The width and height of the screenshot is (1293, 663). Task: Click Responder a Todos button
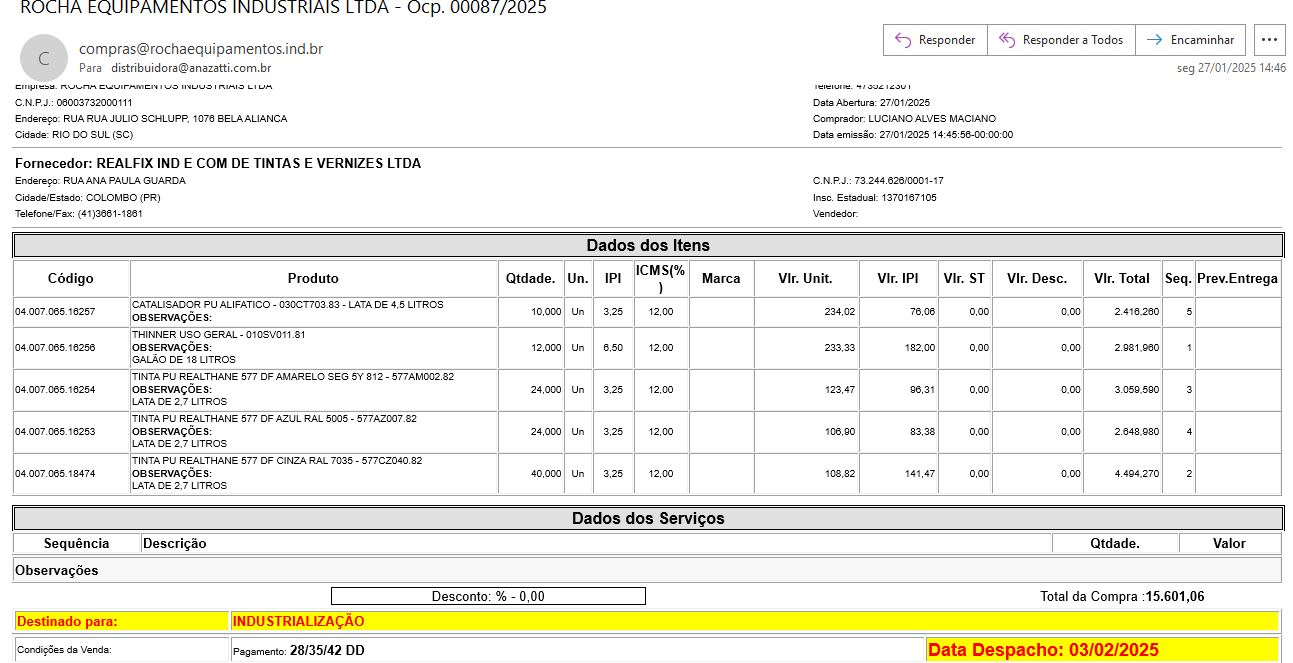[x=1061, y=40]
